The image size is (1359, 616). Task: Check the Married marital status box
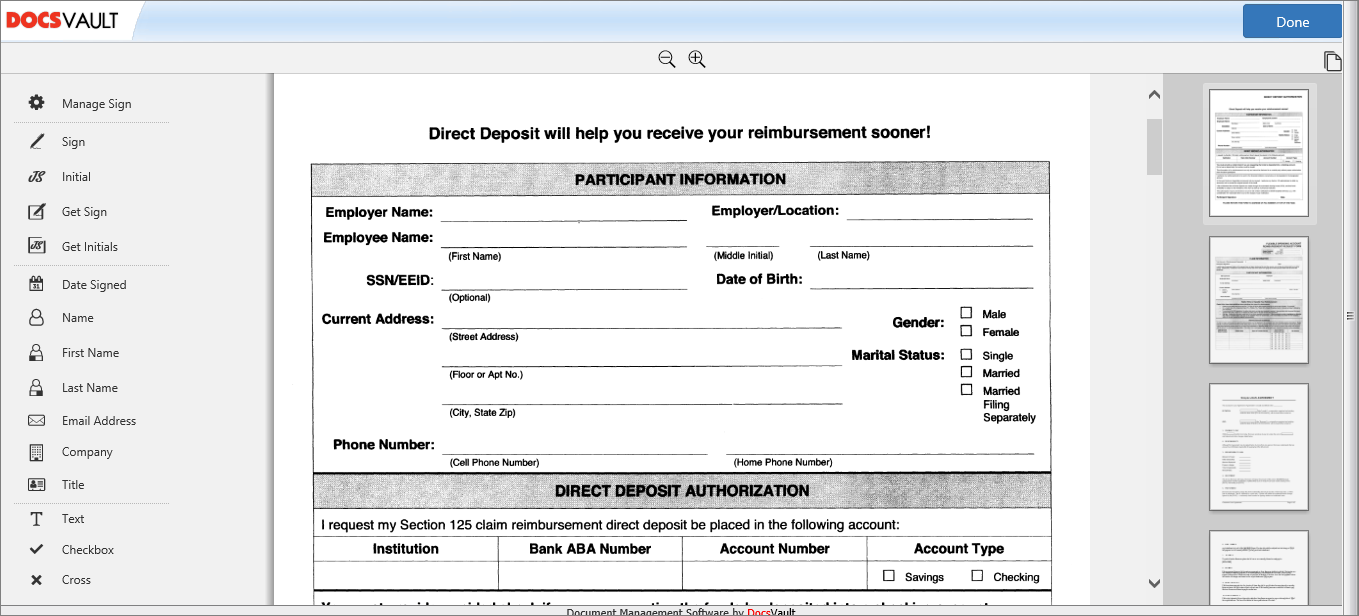pyautogui.click(x=966, y=371)
